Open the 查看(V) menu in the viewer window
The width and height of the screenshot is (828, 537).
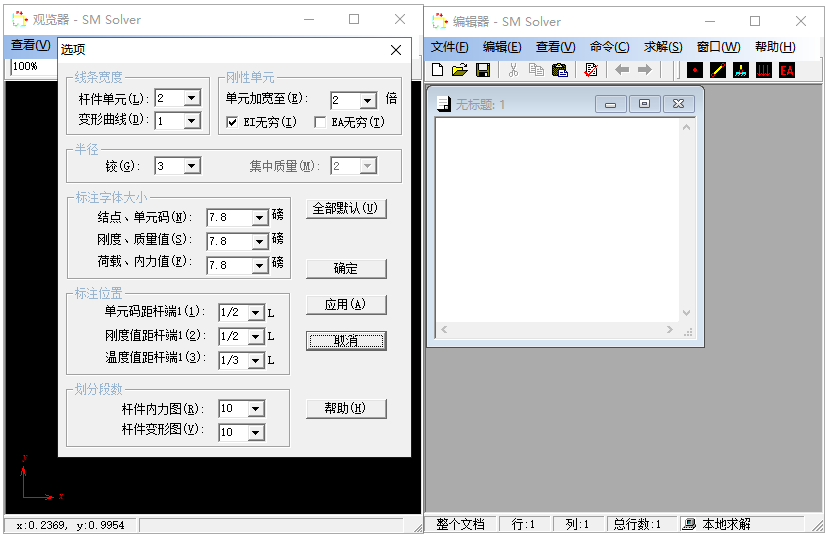[30, 45]
